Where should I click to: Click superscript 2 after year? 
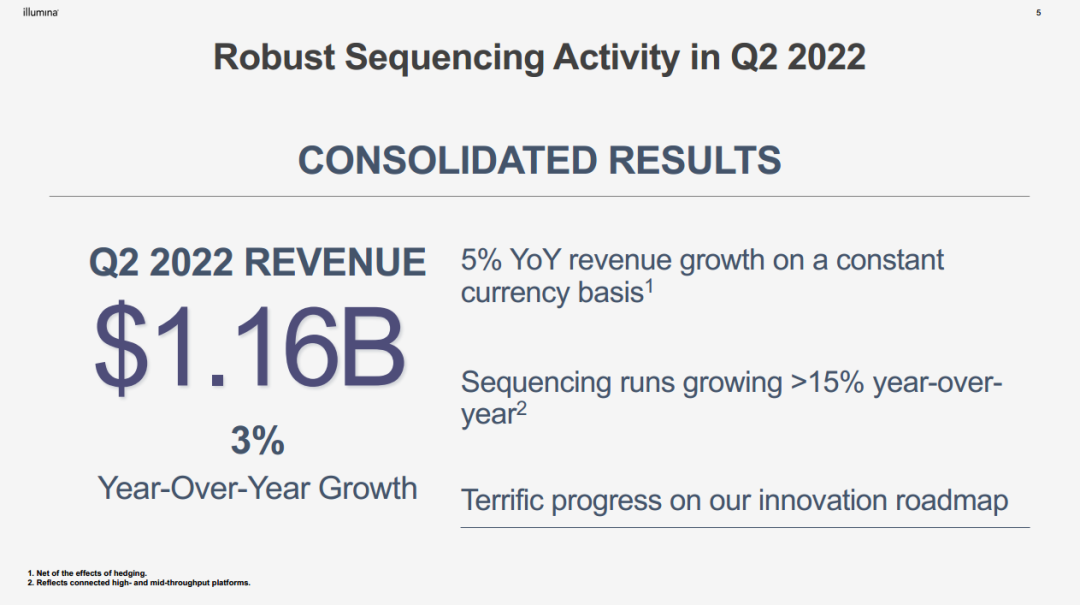(521, 409)
